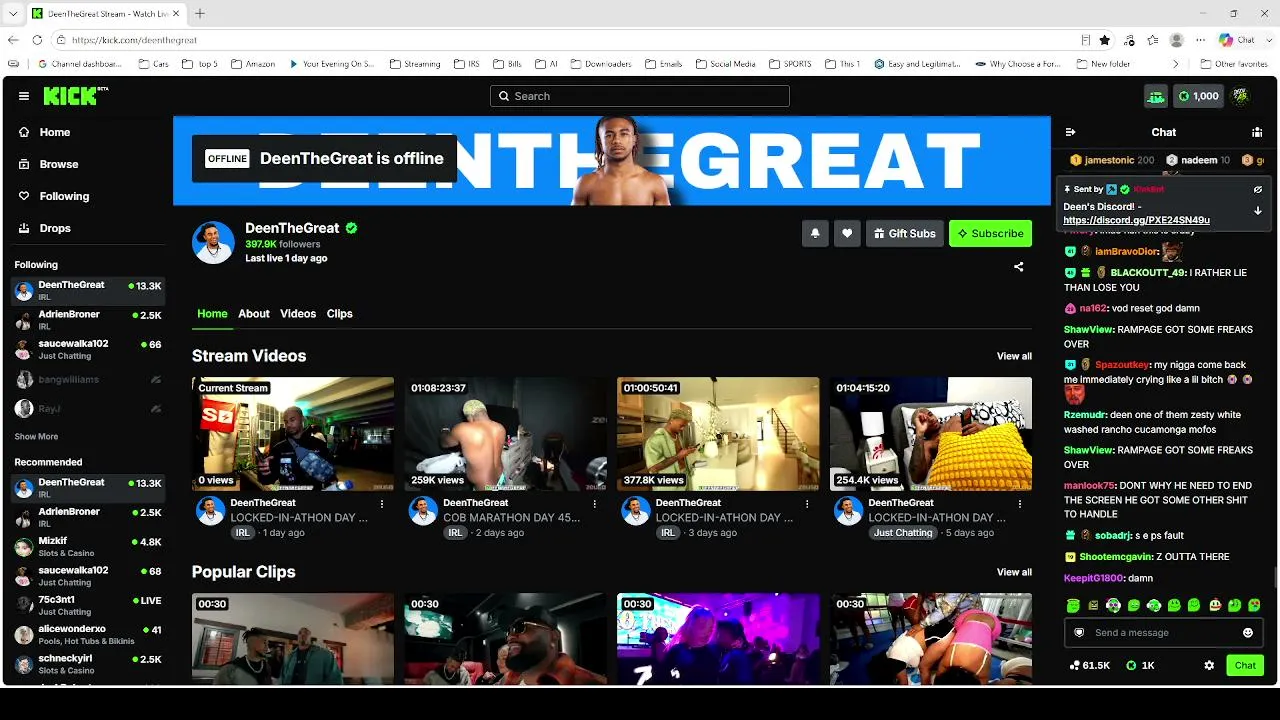The height and width of the screenshot is (720, 1280).
Task: Open the browser favorites list icon
Action: click(1153, 40)
